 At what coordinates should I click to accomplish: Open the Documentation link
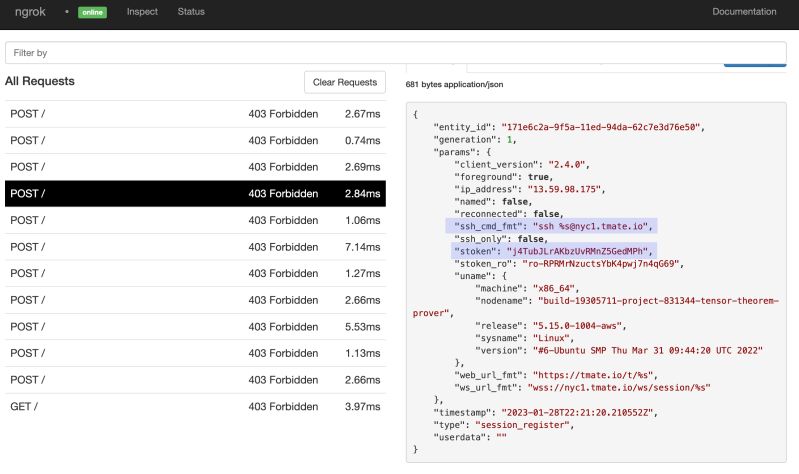[744, 12]
